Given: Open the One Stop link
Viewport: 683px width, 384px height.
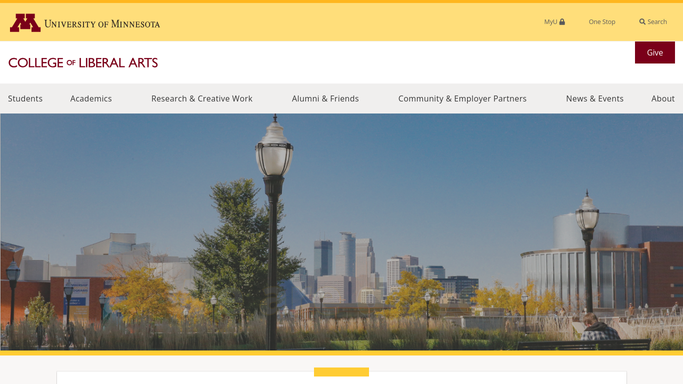Looking at the screenshot, I should click(602, 22).
